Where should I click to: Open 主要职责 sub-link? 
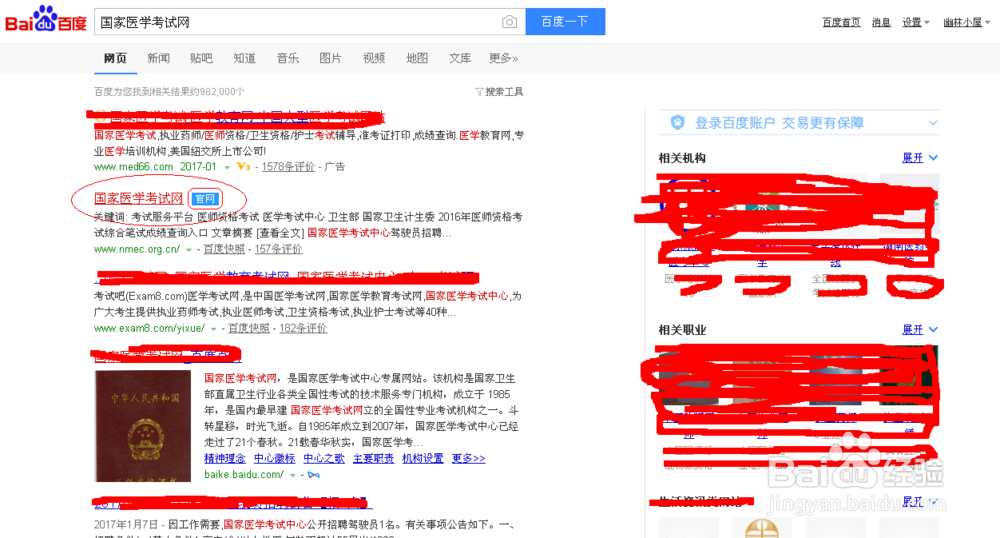[373, 458]
